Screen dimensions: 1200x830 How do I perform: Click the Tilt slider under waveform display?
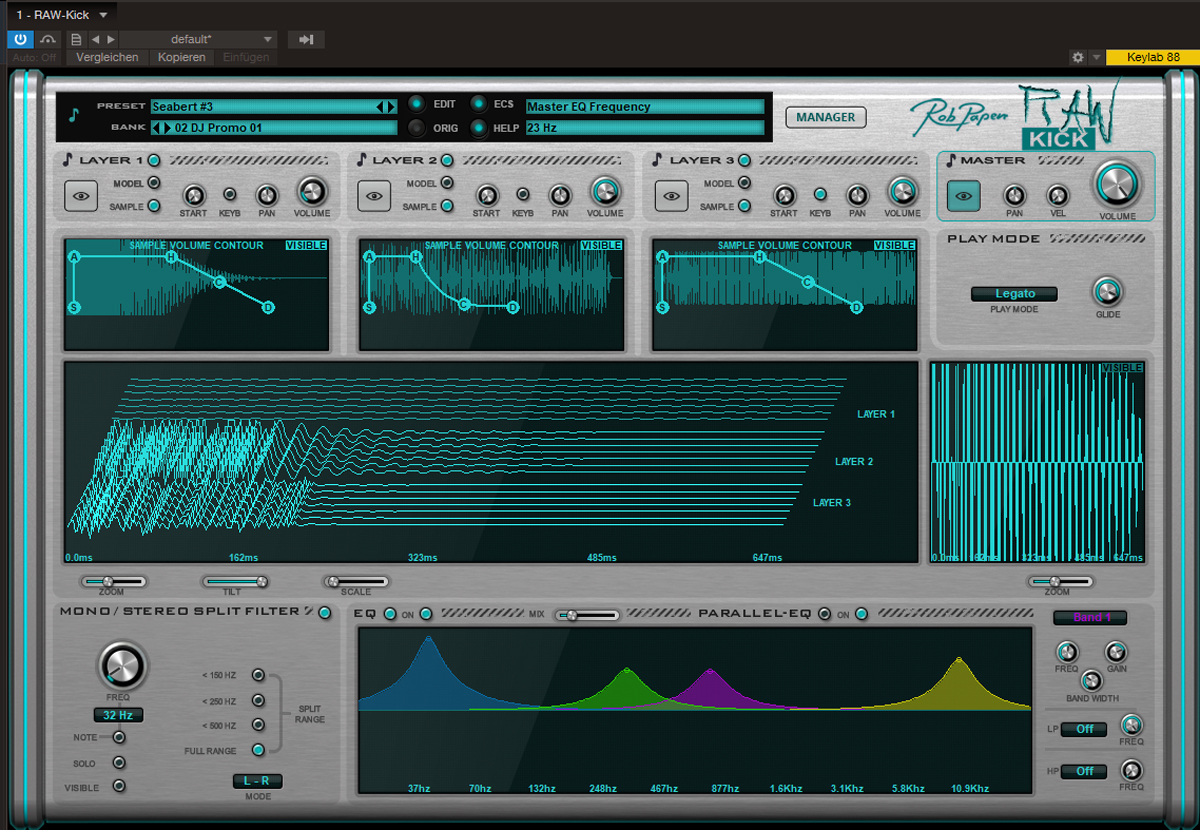pyautogui.click(x=235, y=581)
